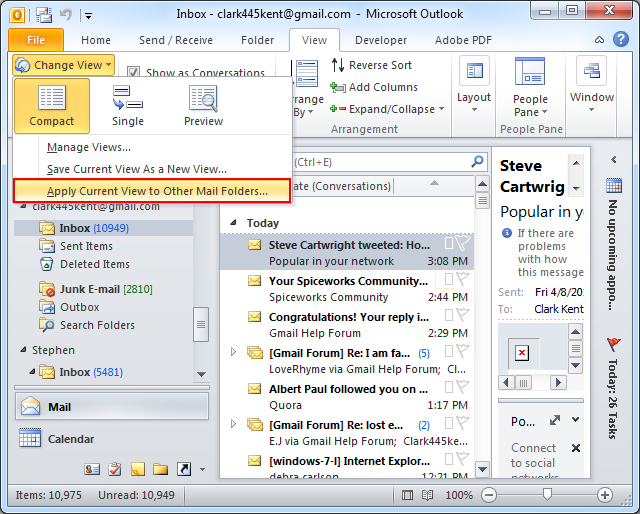This screenshot has height=514, width=640.
Task: Click the Add Columns icon
Action: (x=338, y=87)
